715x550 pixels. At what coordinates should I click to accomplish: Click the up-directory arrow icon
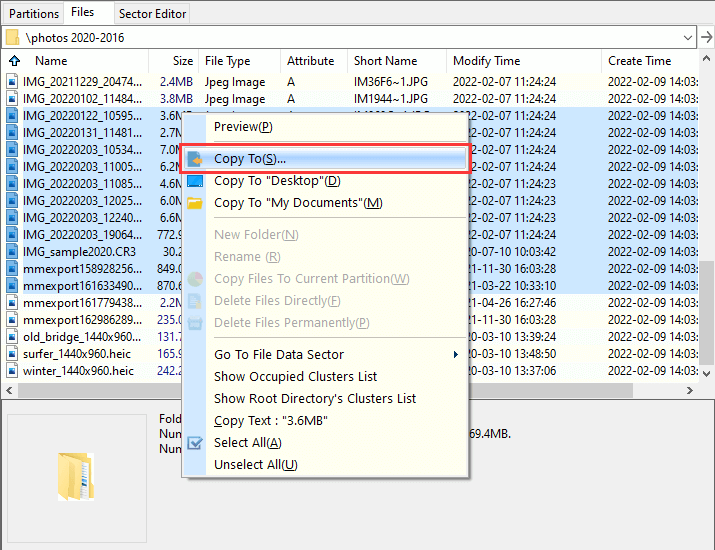click(14, 61)
